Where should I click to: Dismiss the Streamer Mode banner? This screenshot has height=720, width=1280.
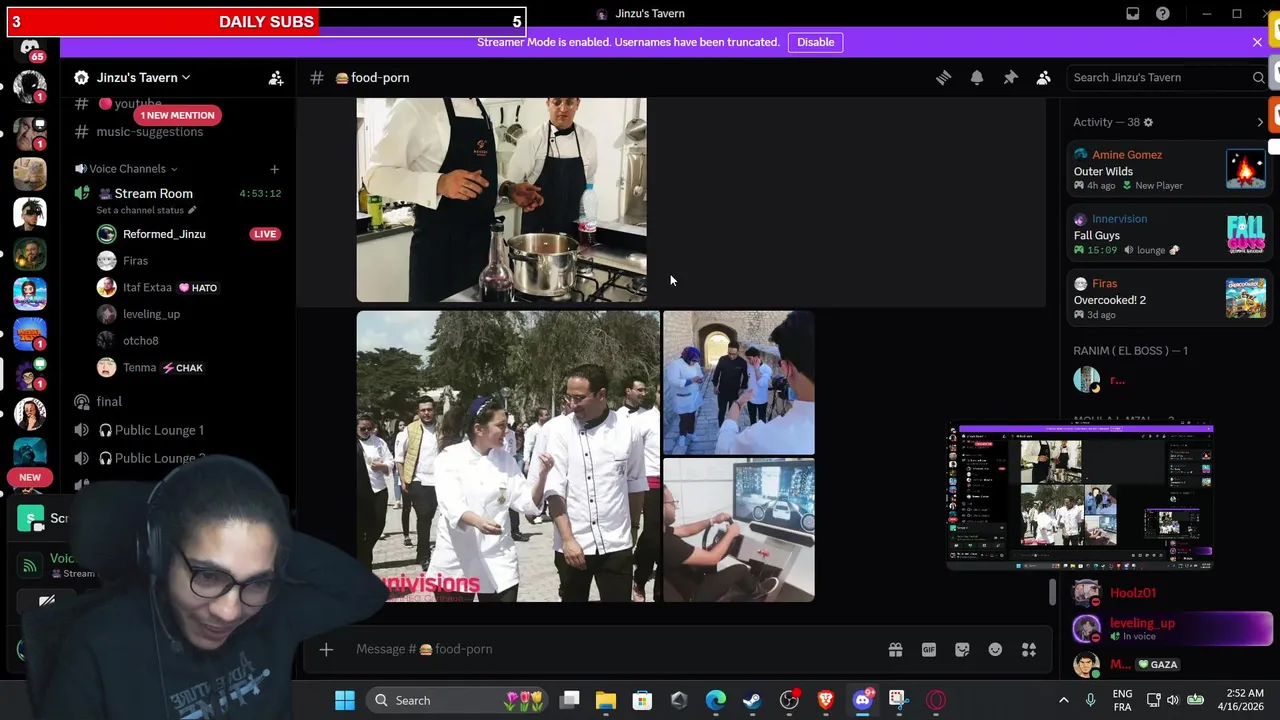pyautogui.click(x=1257, y=42)
